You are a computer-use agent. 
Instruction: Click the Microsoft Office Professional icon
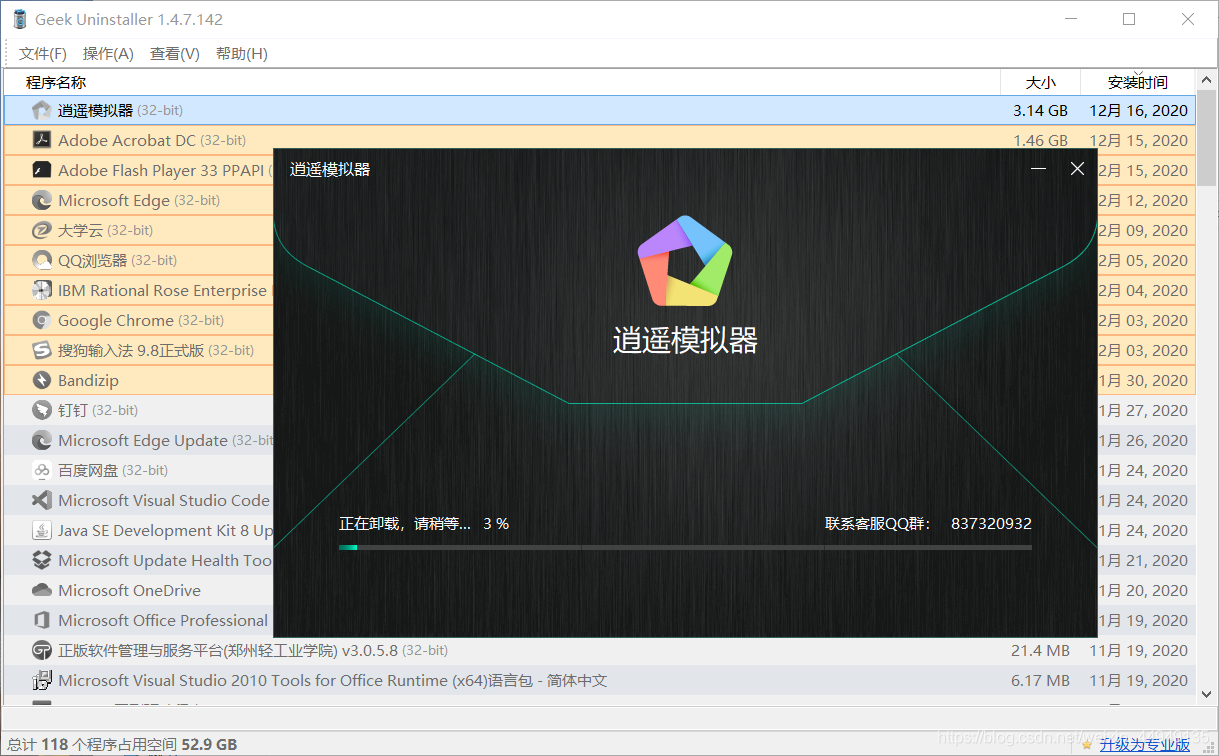pyautogui.click(x=41, y=620)
